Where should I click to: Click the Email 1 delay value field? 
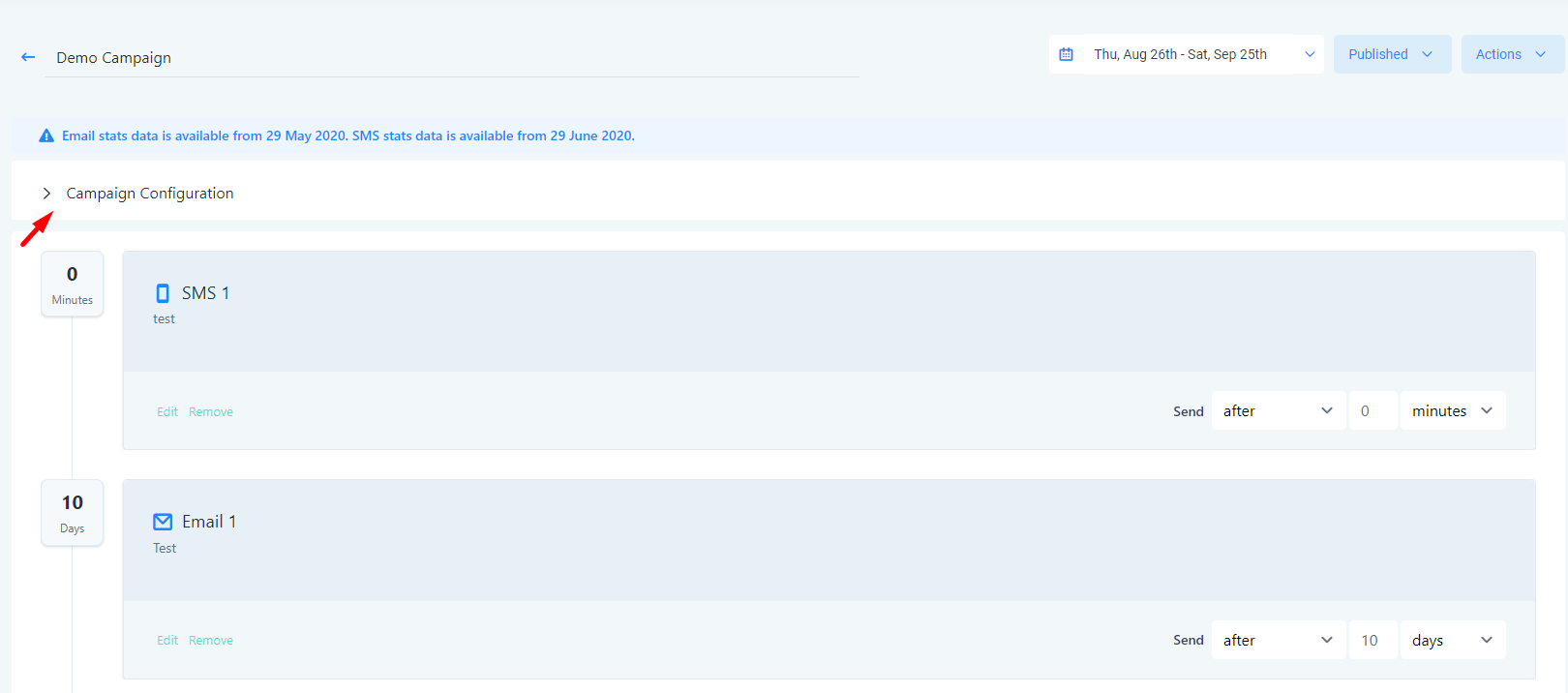[1372, 640]
